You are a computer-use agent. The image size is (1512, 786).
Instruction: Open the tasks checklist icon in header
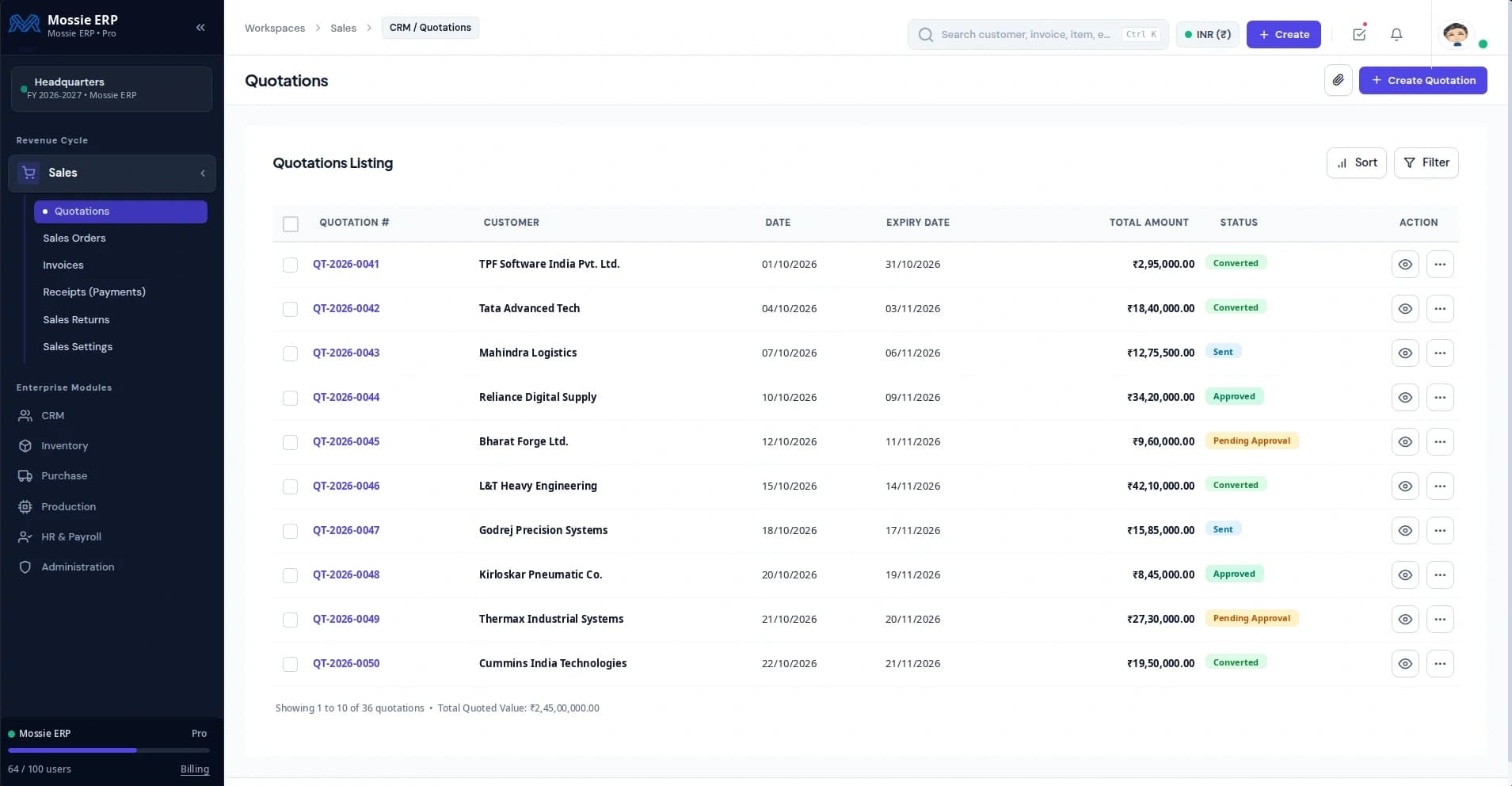pyautogui.click(x=1359, y=34)
